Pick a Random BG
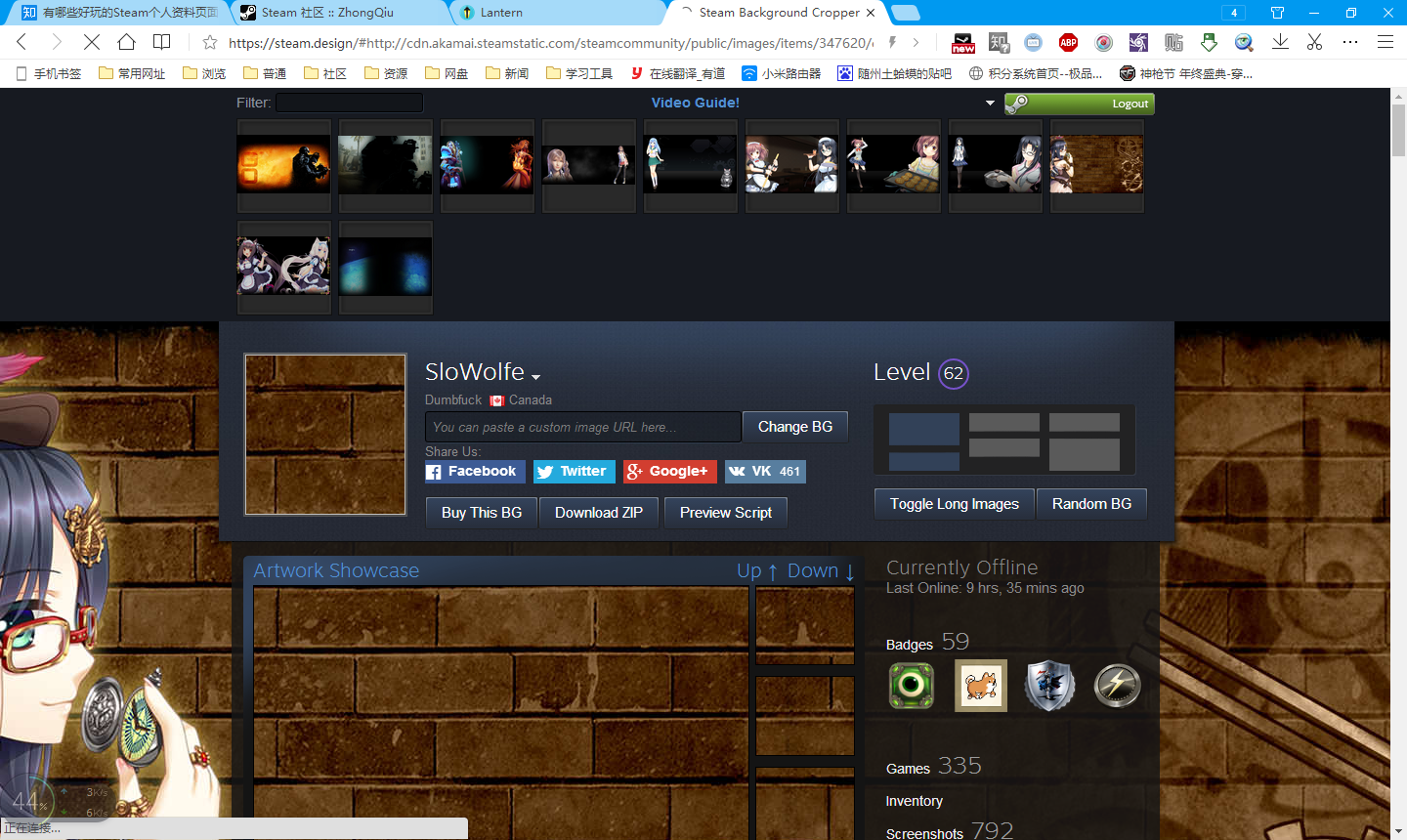 1091,504
